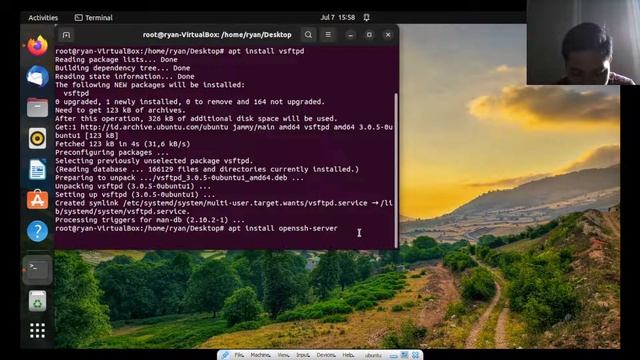
Task: Exit fullscreen via mini toolbar icon
Action: 404,355
